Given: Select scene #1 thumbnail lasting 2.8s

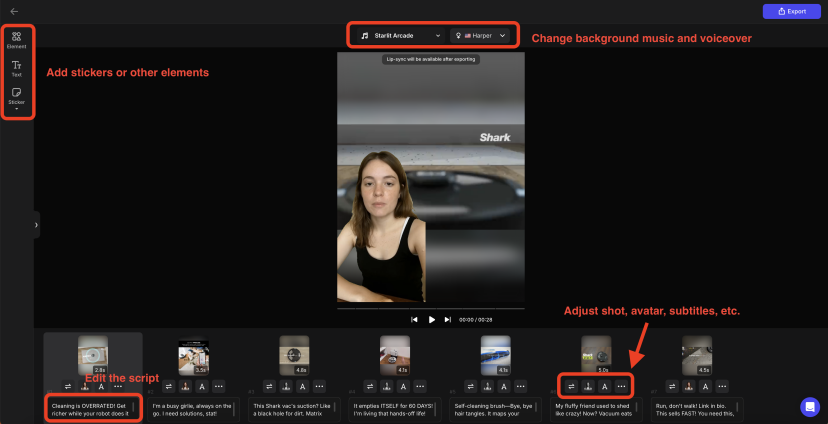Looking at the screenshot, I should (x=93, y=355).
